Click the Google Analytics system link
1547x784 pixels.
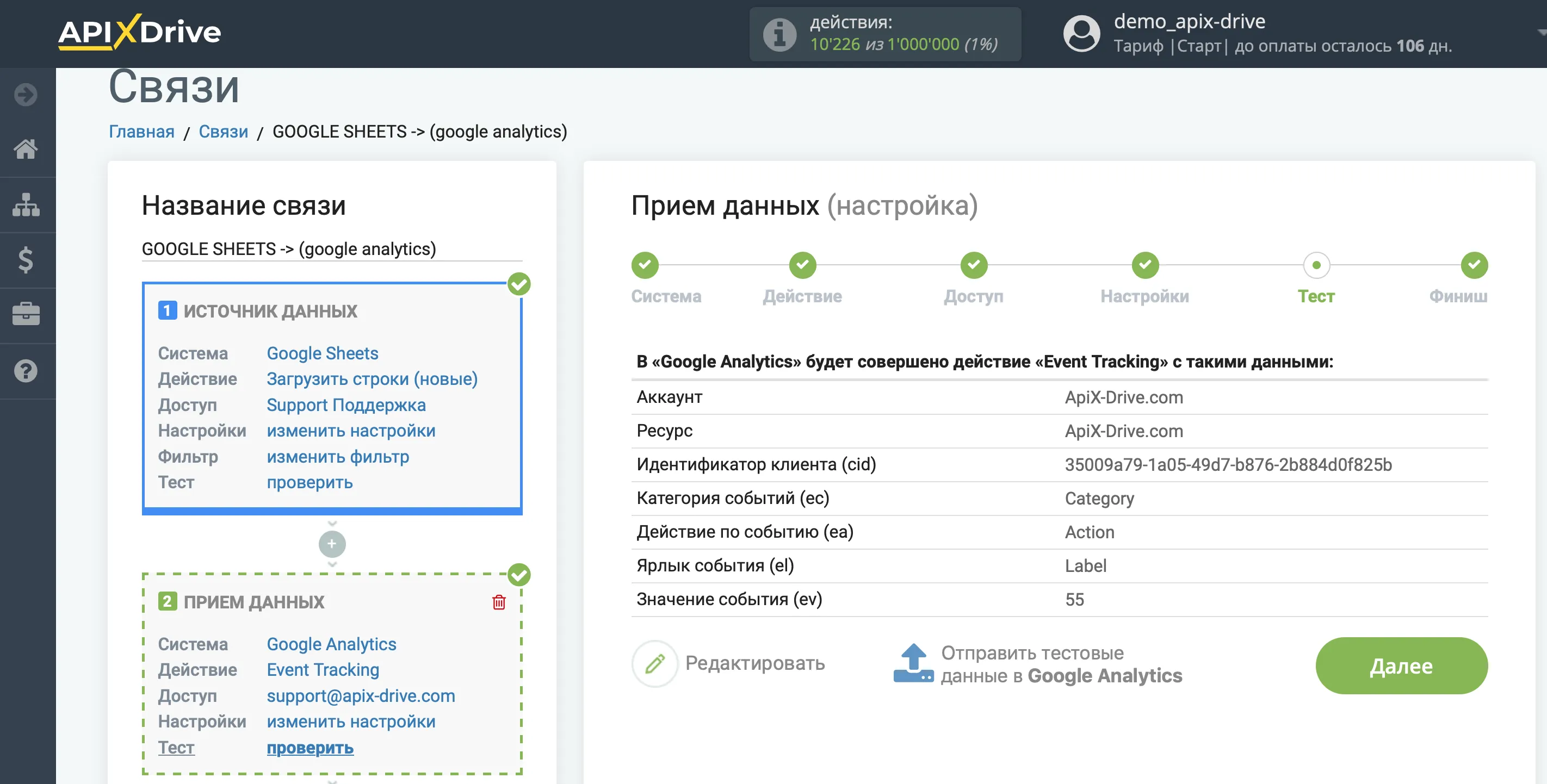331,644
